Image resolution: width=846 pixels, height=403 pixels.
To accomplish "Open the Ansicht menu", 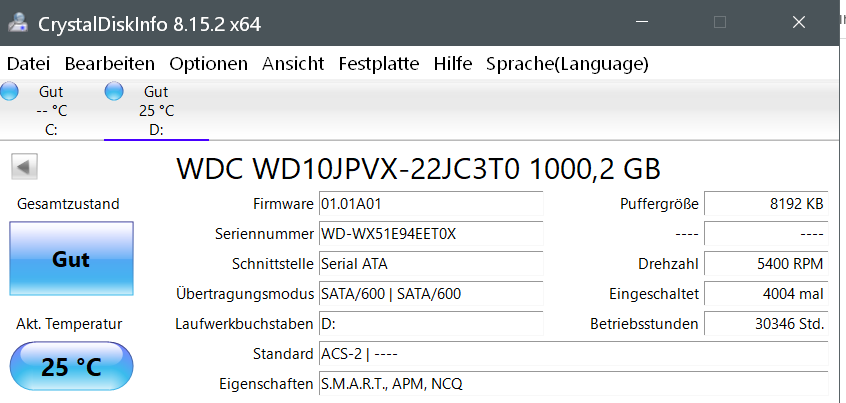I will pos(293,64).
